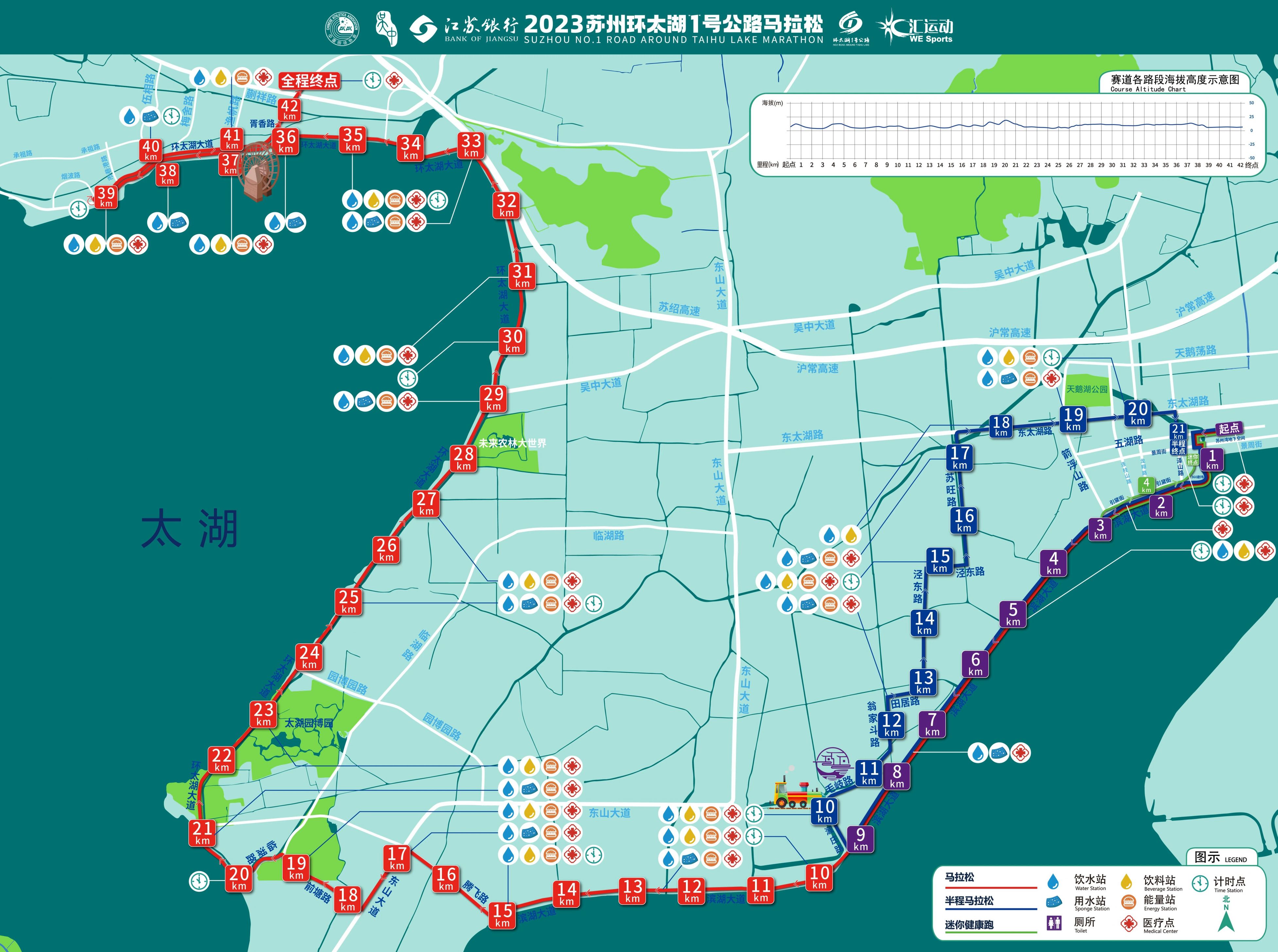Click the WE Sports logo in header
Viewport: 1278px width, 952px height.
pos(914,26)
